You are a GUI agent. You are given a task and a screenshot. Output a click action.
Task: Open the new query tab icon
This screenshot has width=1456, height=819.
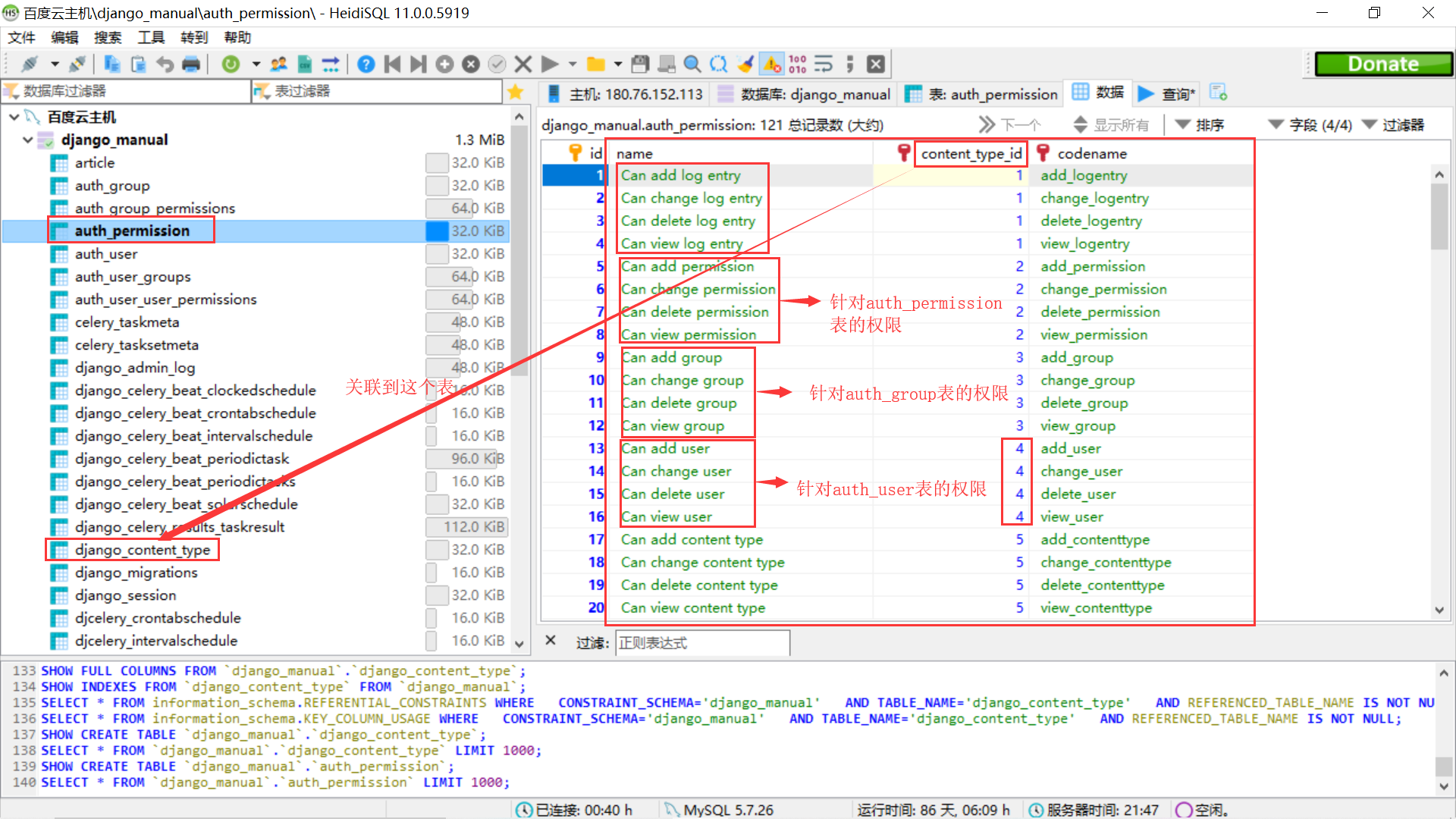(x=1219, y=93)
